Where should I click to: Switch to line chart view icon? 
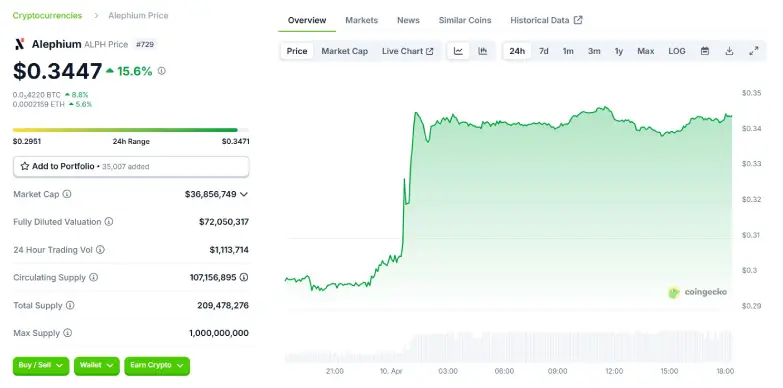[458, 51]
